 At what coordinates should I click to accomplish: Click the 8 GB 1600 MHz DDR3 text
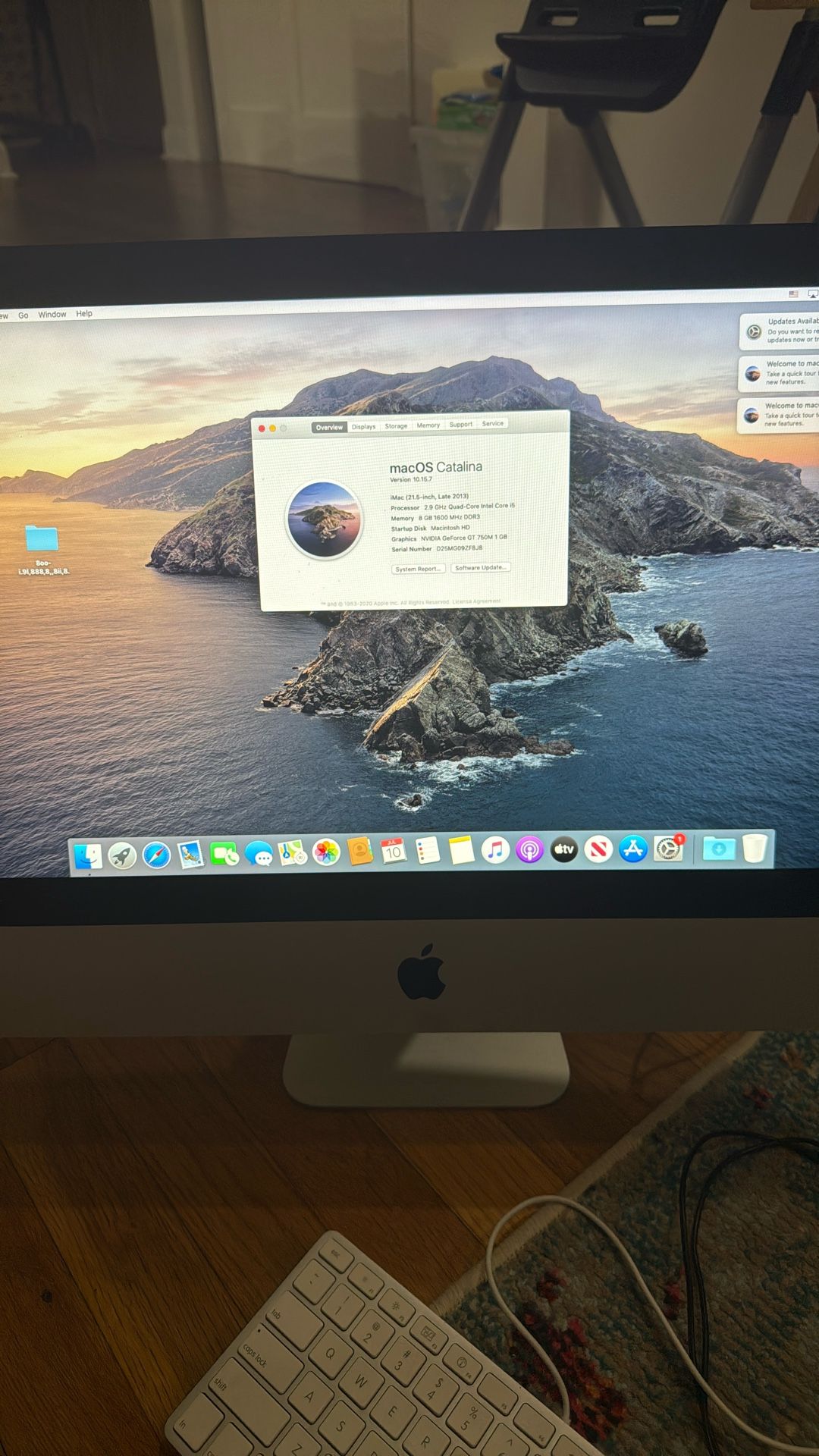click(449, 517)
